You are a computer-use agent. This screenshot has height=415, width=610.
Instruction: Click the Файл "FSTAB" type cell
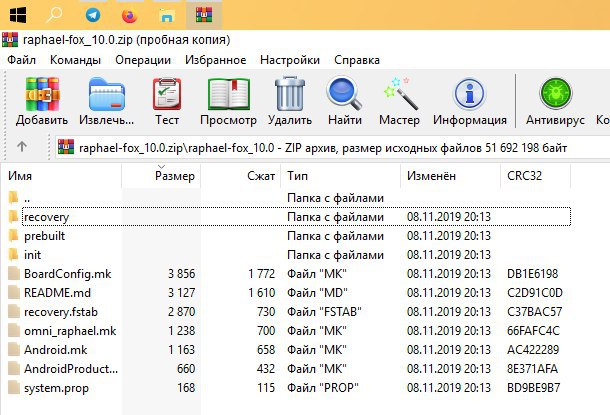(x=324, y=312)
